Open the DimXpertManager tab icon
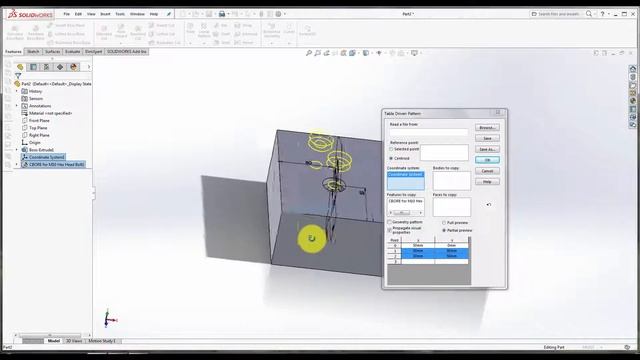This screenshot has width=640, height=360. click(60, 67)
